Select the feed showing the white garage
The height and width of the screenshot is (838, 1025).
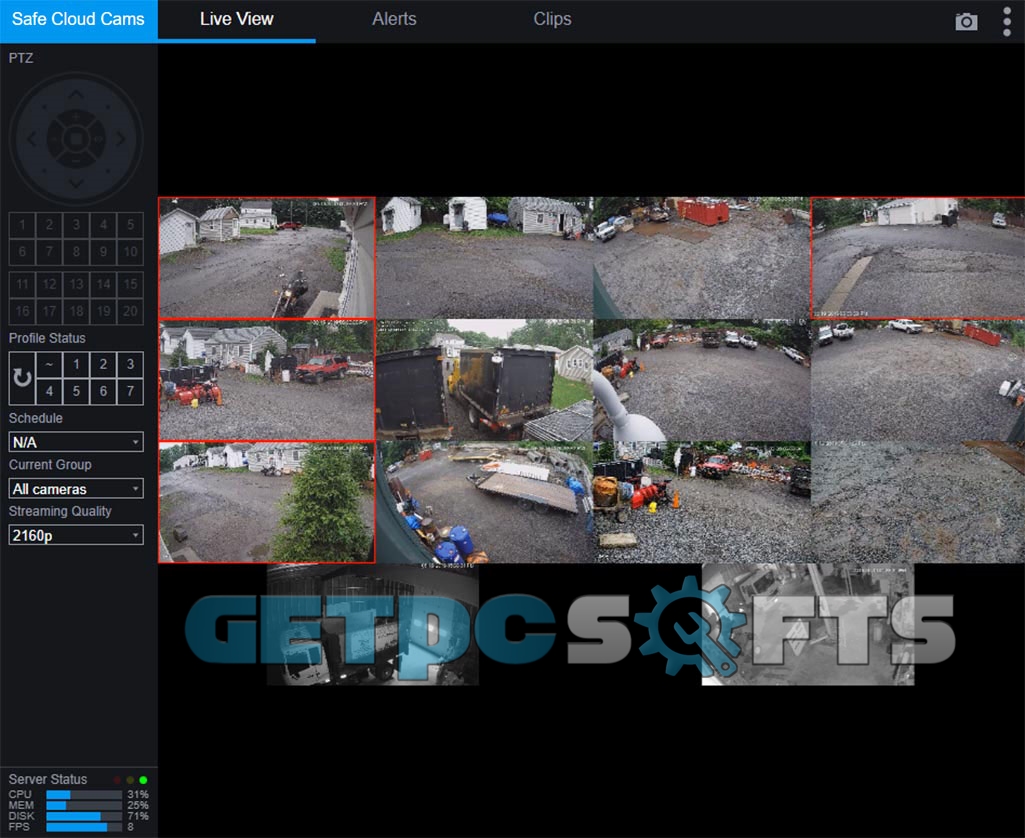pyautogui.click(x=918, y=258)
